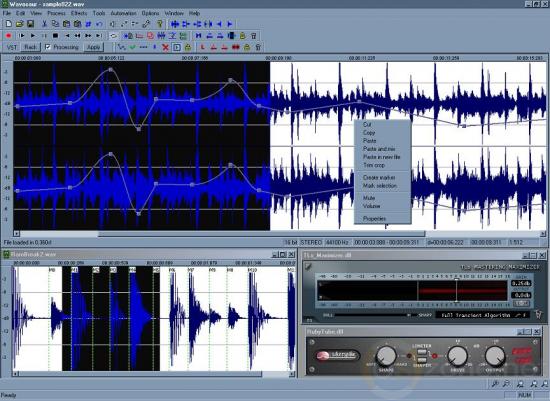The height and width of the screenshot is (401, 550).
Task: Toggle loop playback icon
Action: [113, 36]
